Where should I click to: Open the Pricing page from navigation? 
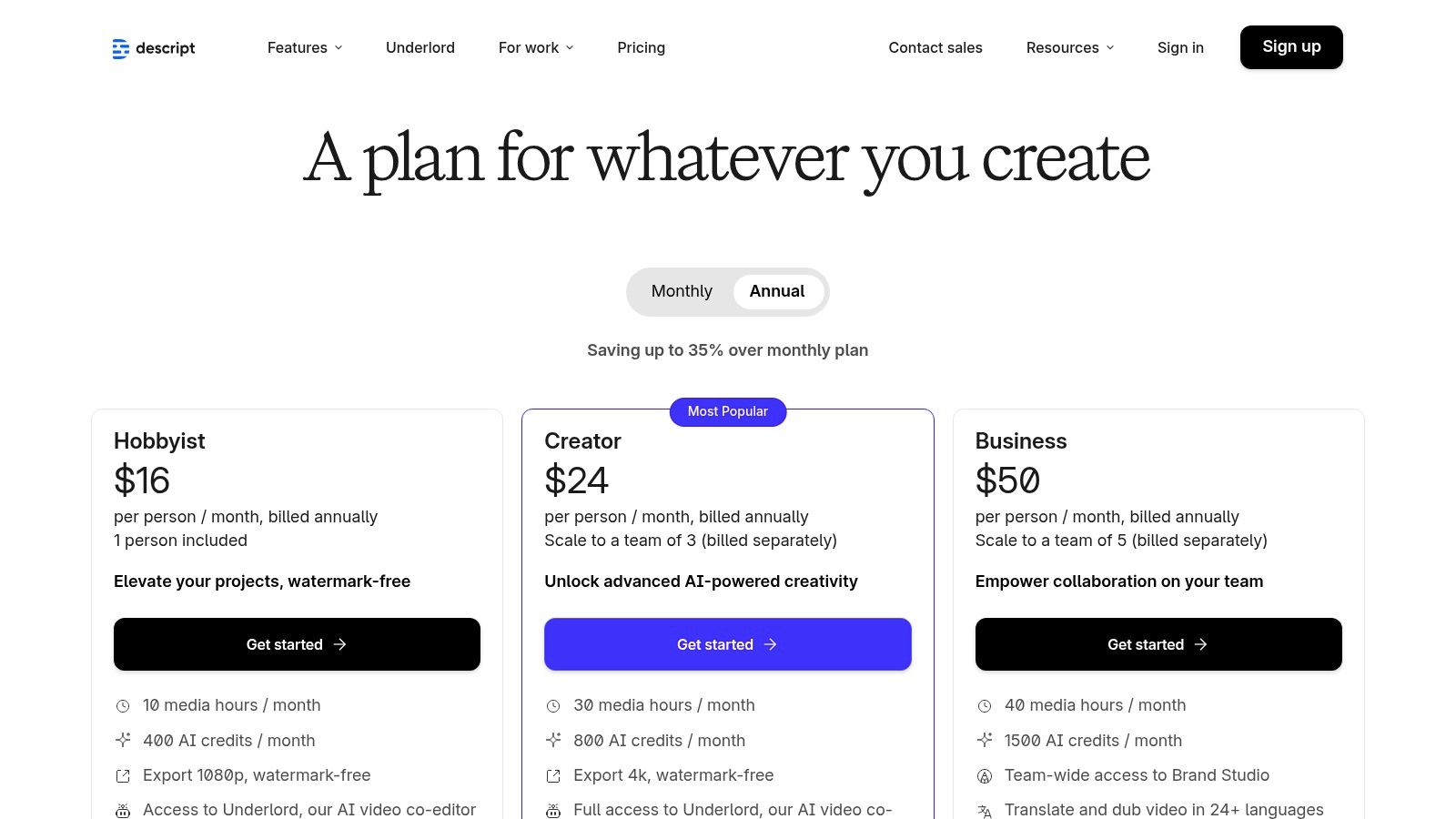tap(641, 47)
